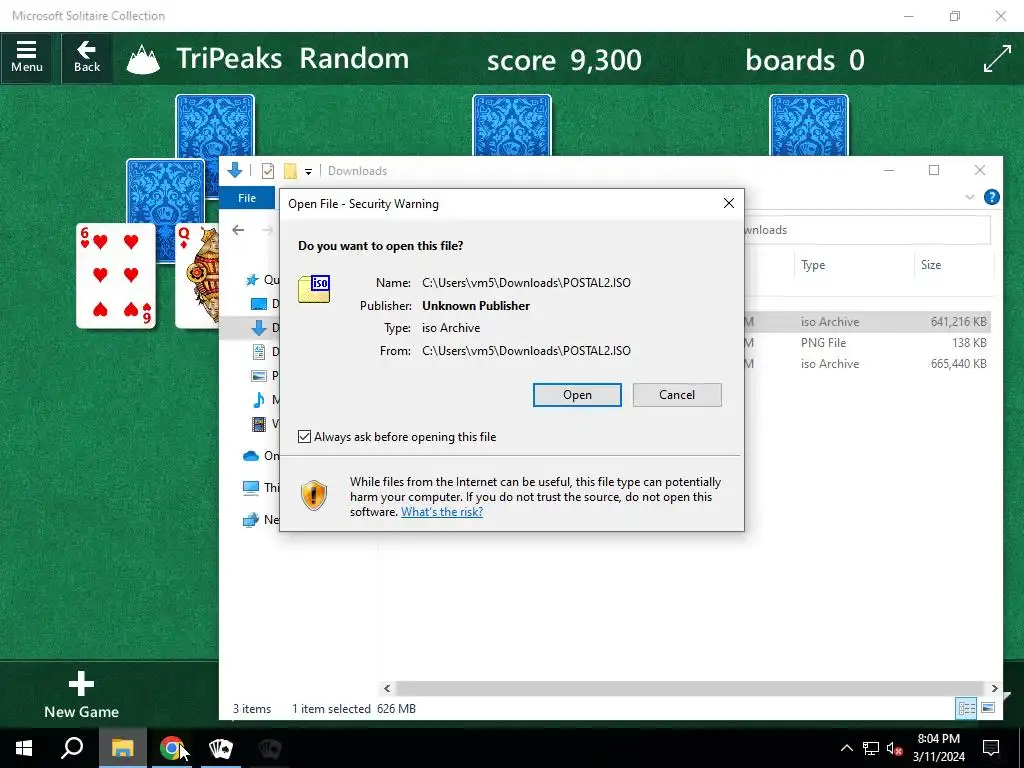
Task: Open the Windows Start menu
Action: [x=24, y=748]
